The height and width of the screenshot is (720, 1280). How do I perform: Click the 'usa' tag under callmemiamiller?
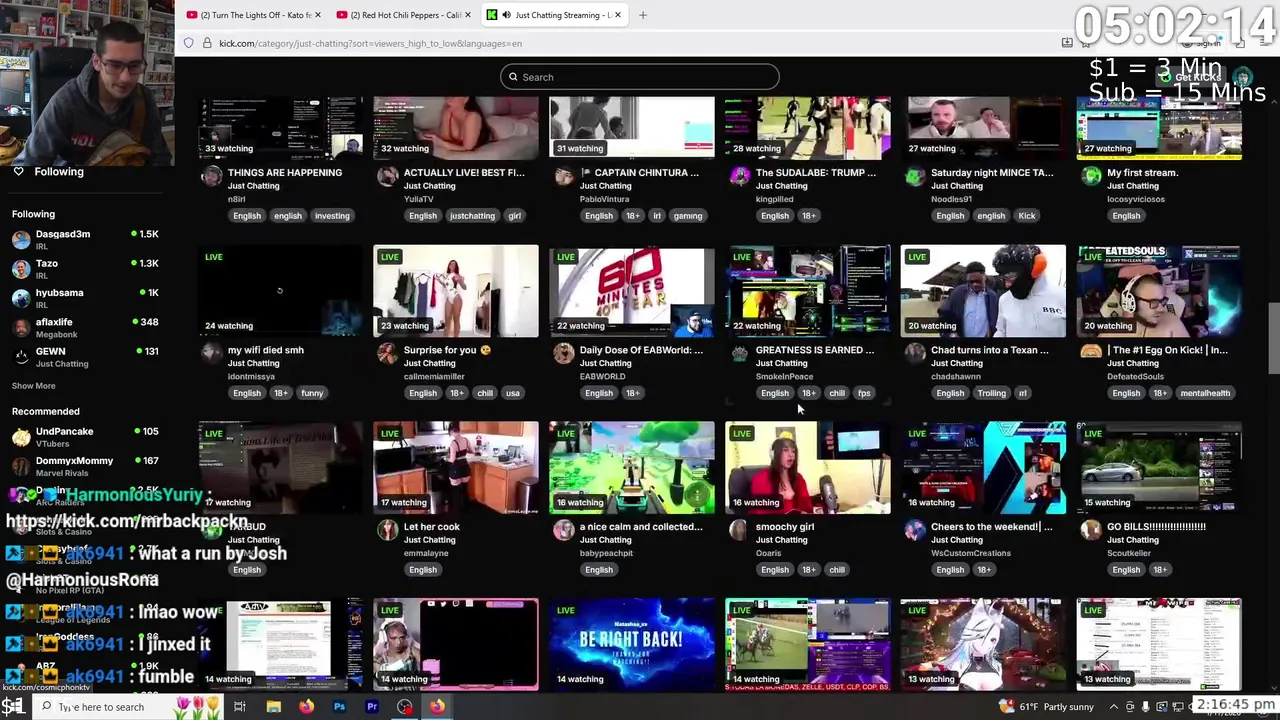pos(513,393)
